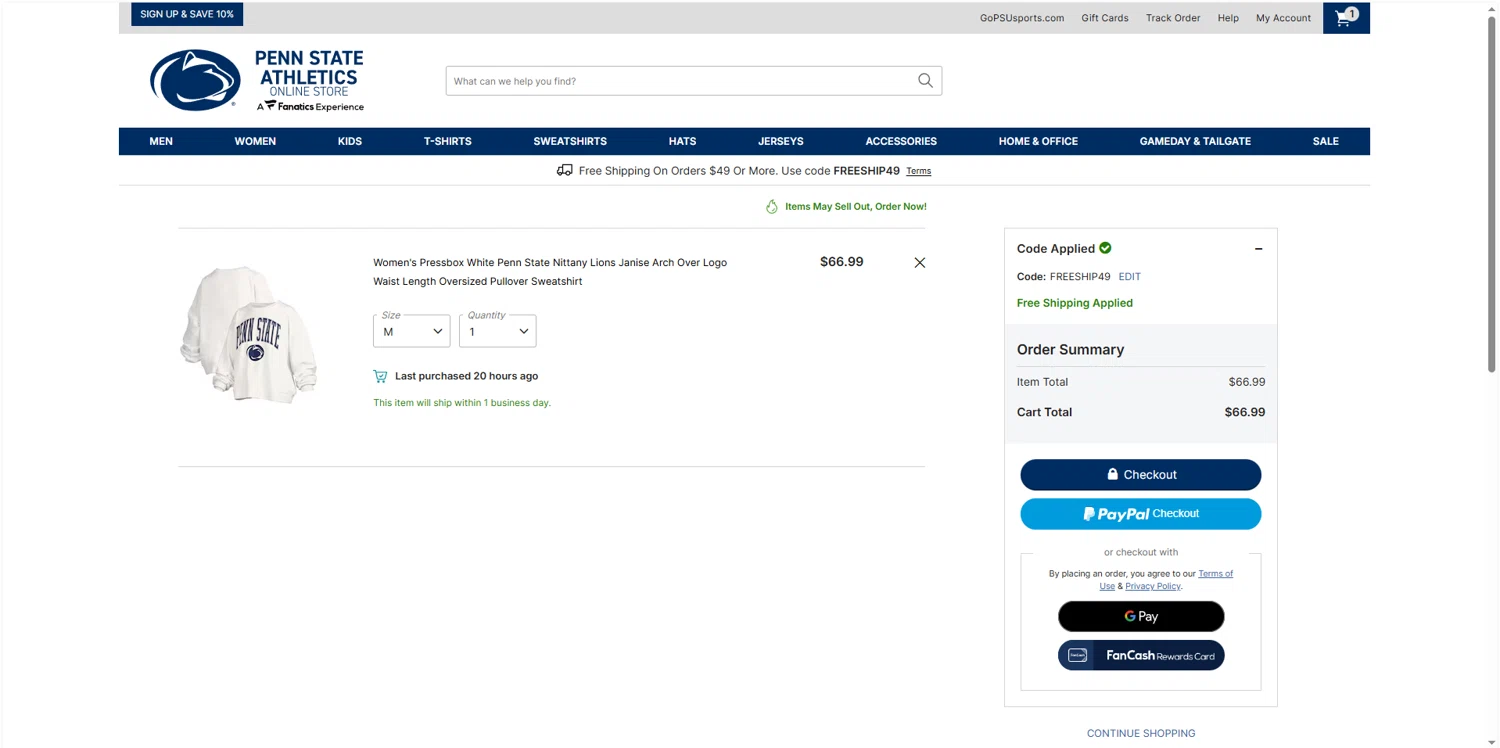Select FanCash Rewards Card button
The image size is (1500, 748).
click(x=1141, y=655)
